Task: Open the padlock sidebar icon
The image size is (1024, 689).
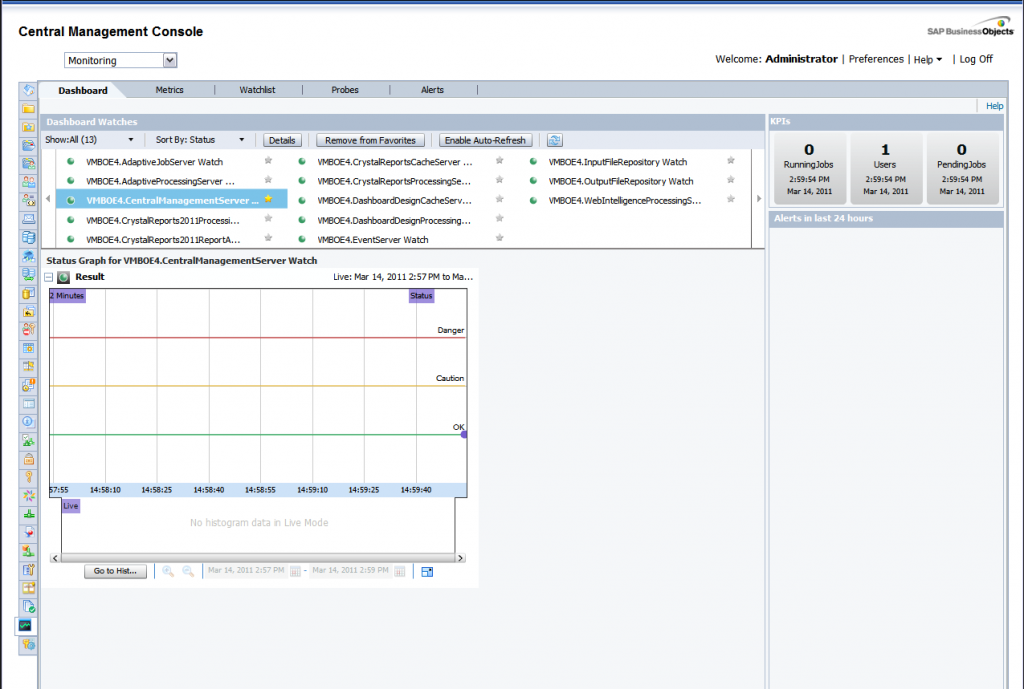Action: point(28,459)
